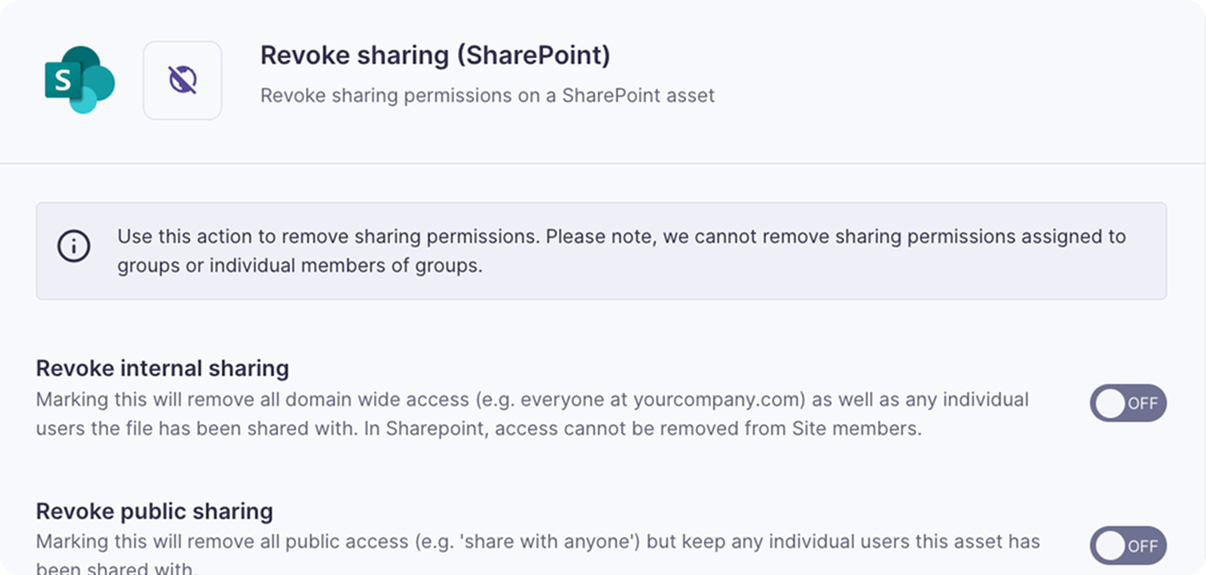Click the white knob of public sharing switch
Image resolution: width=1206 pixels, height=575 pixels.
point(1110,545)
